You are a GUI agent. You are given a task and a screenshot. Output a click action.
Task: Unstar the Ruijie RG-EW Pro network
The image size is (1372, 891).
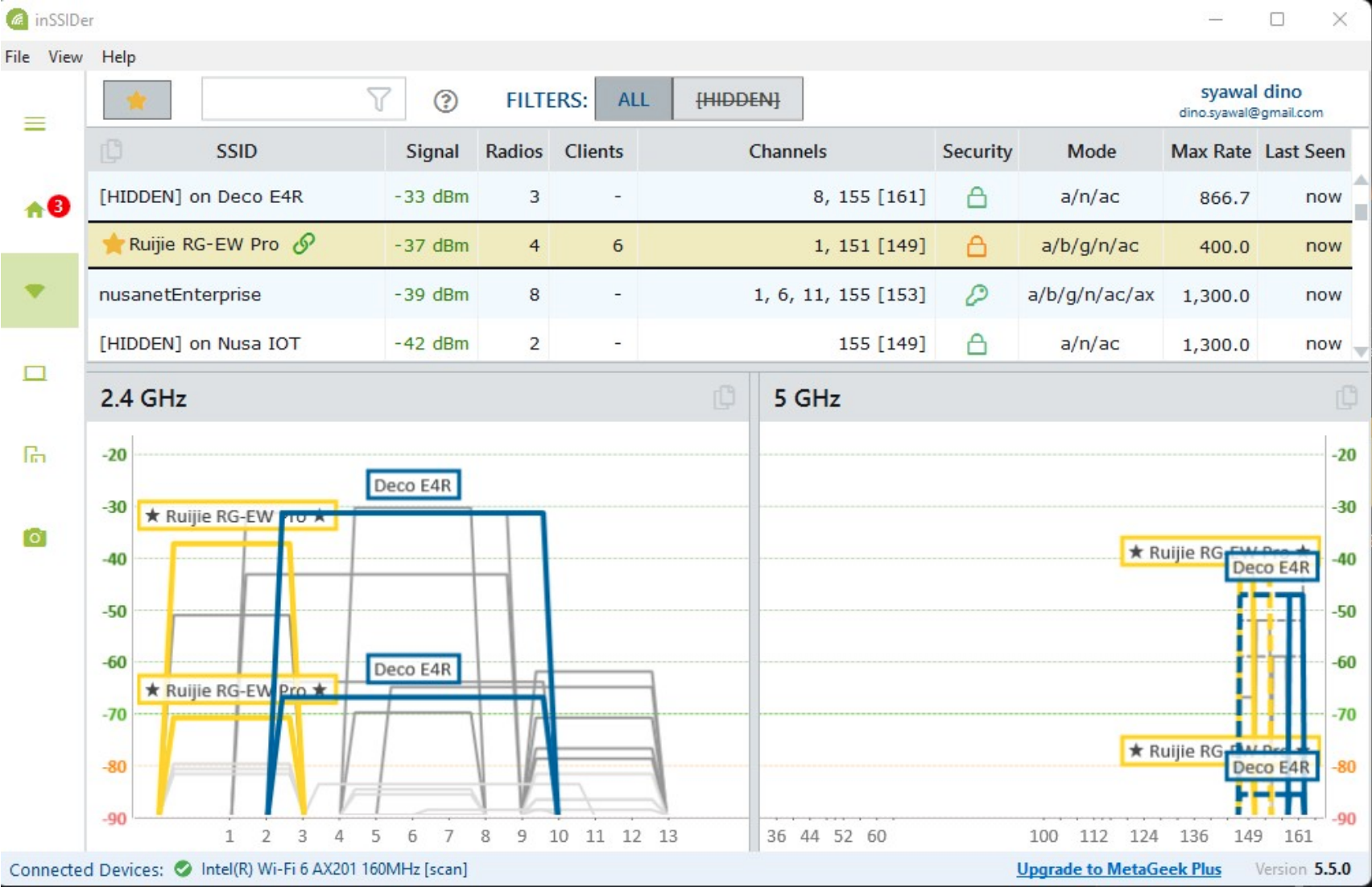[114, 244]
